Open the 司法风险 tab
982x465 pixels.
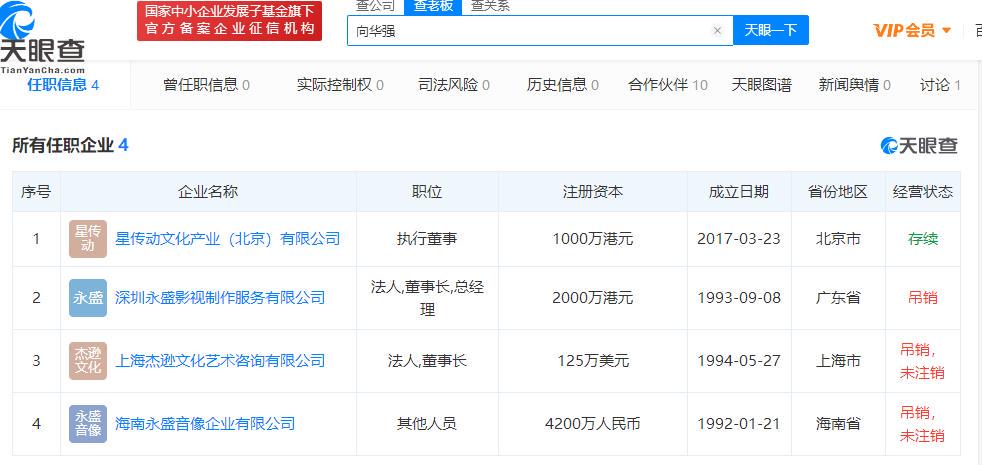[454, 85]
